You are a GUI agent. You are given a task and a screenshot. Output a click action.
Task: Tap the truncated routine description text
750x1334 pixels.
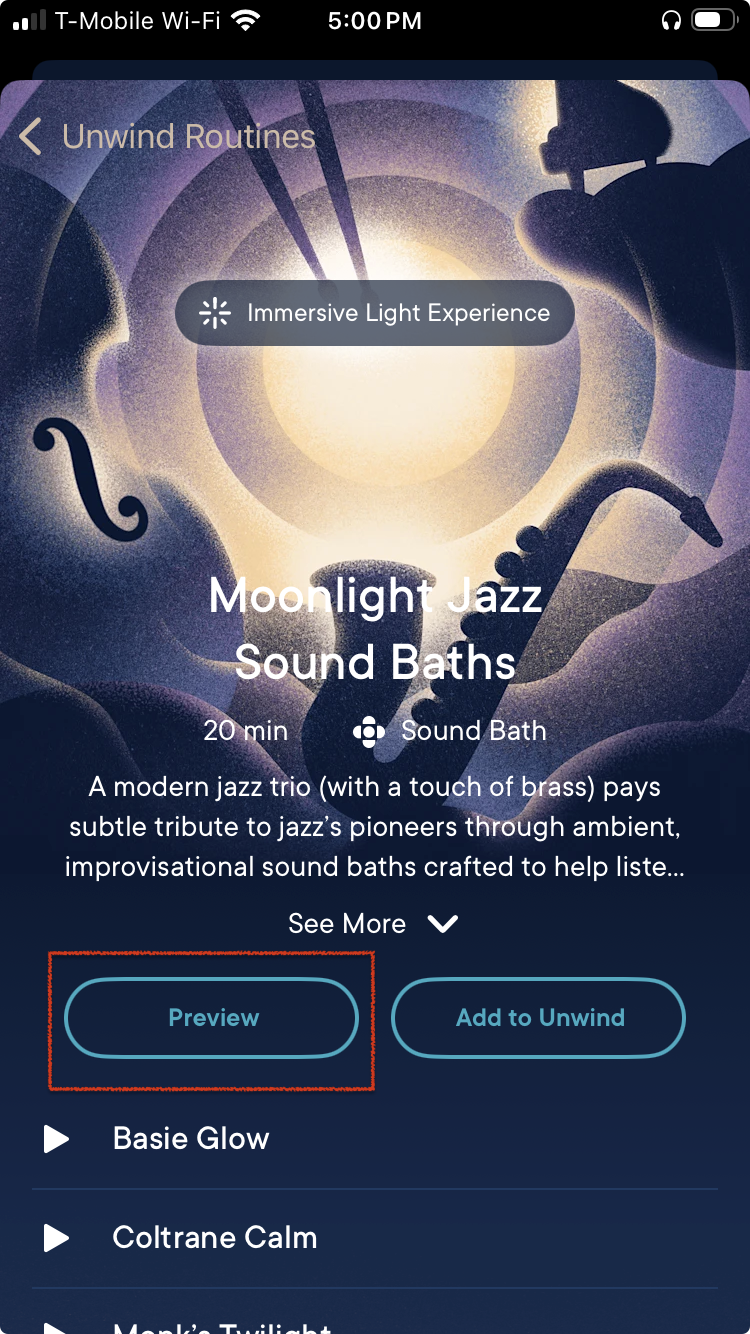point(375,827)
